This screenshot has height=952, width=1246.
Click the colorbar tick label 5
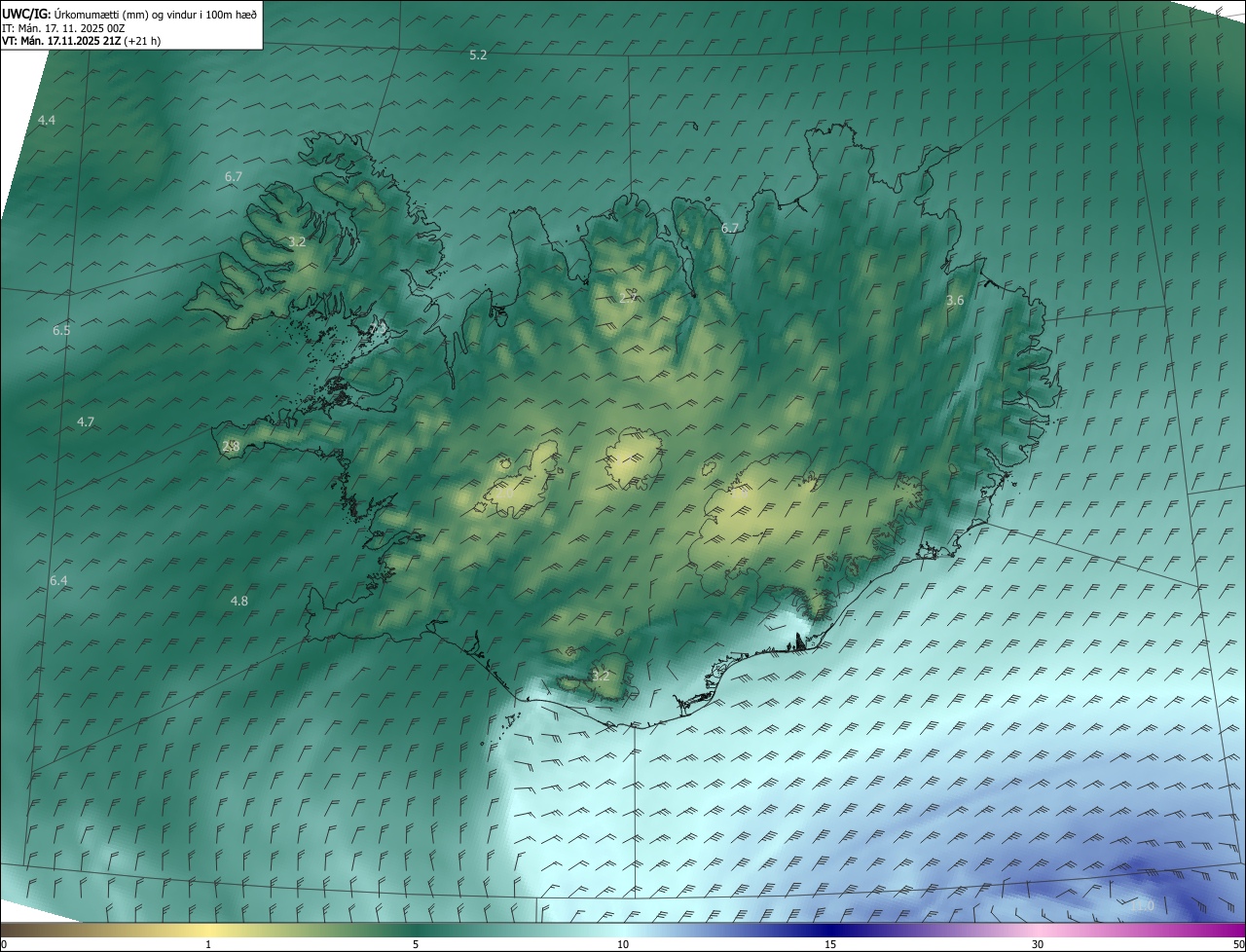(416, 944)
